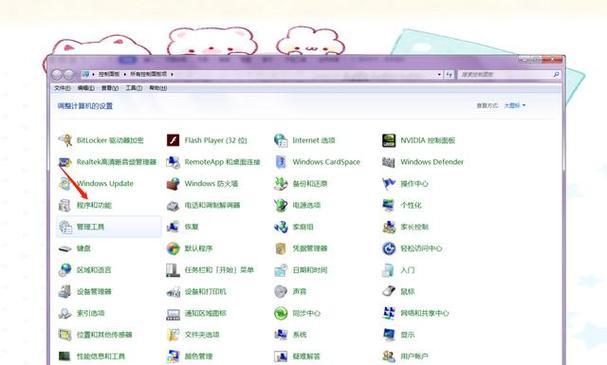This screenshot has height=365, width=607.
Task: Open the mouse settings icon
Action: [x=389, y=291]
